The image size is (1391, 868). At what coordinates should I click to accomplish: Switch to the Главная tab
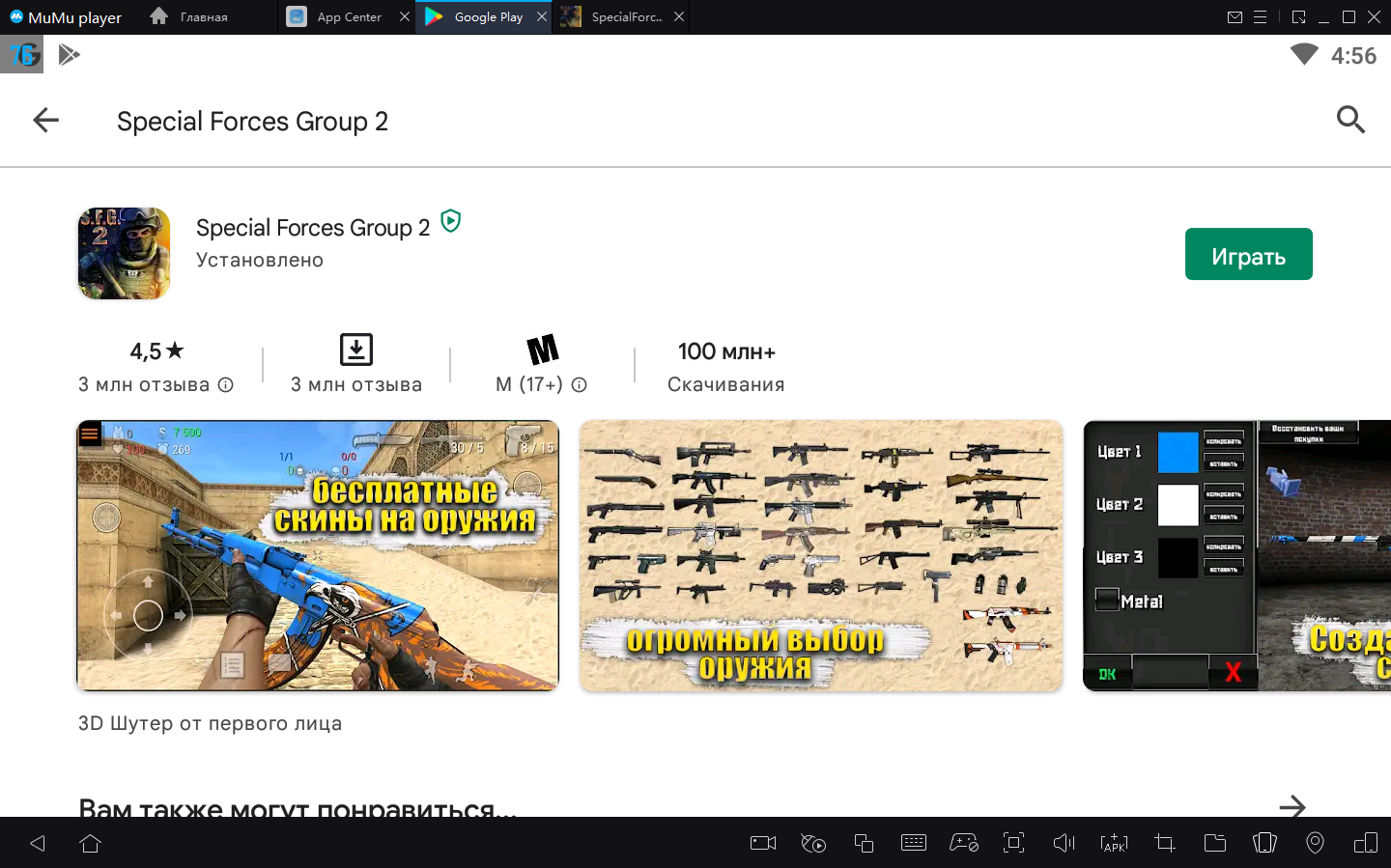coord(203,16)
